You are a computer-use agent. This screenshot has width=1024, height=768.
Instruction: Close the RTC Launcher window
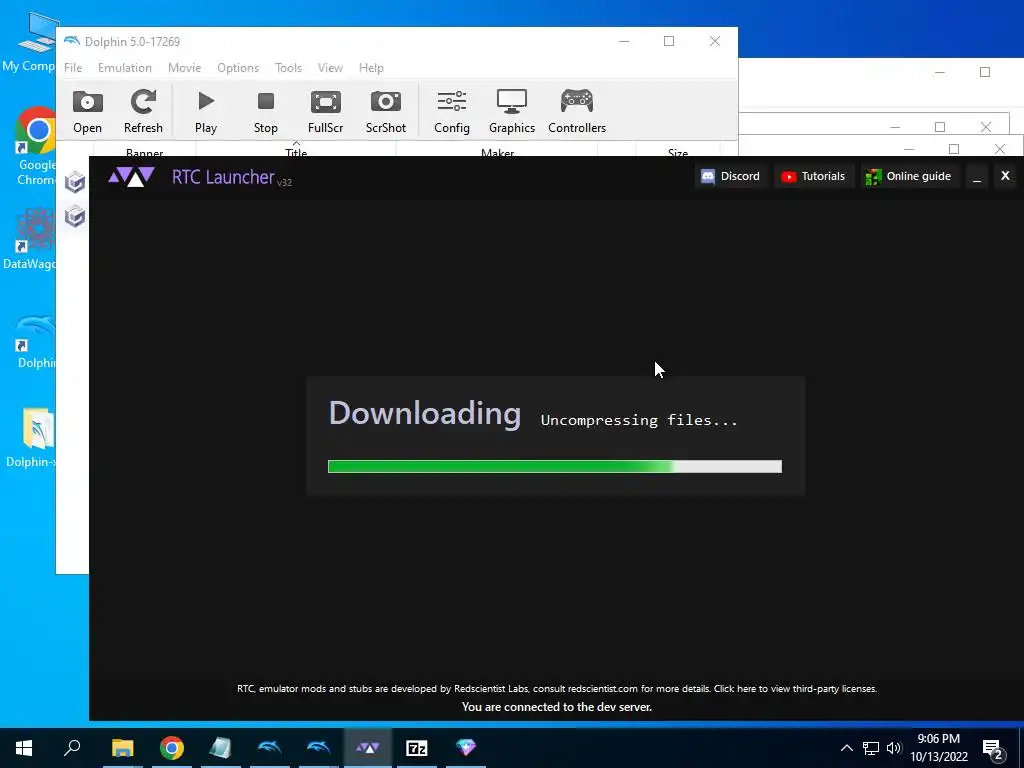[1005, 176]
